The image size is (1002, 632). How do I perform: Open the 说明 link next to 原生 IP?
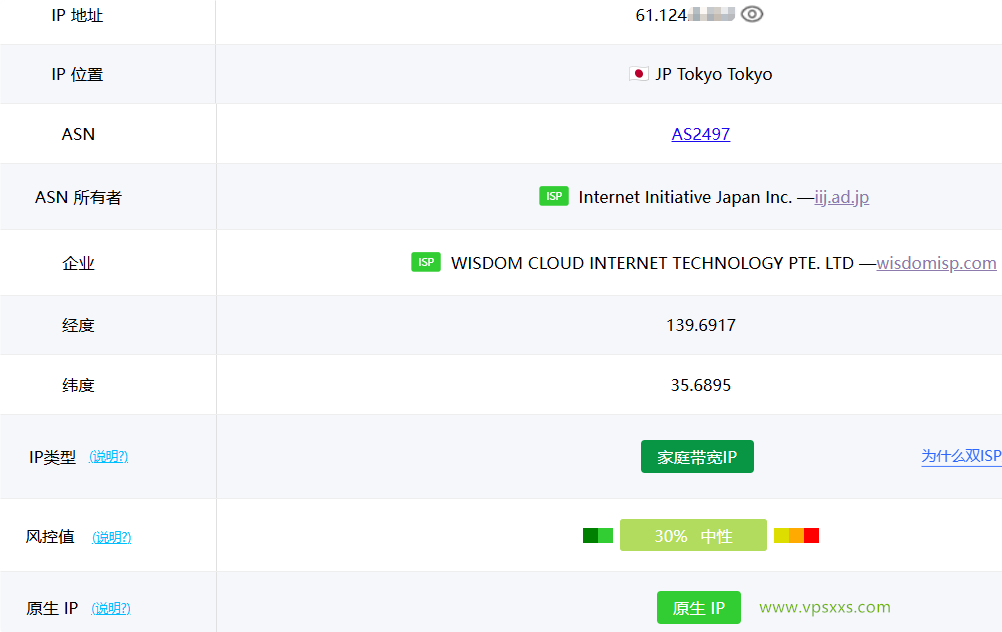click(x=111, y=608)
